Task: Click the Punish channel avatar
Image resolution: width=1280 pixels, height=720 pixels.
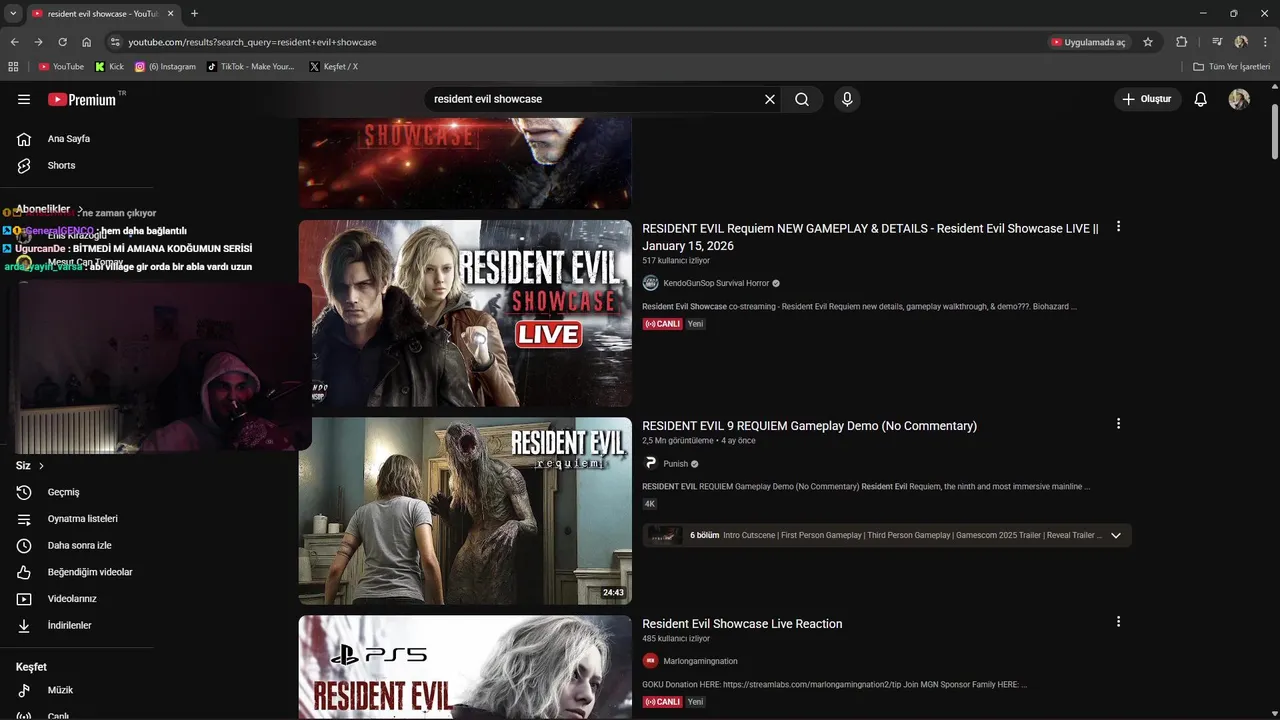Action: tap(650, 464)
